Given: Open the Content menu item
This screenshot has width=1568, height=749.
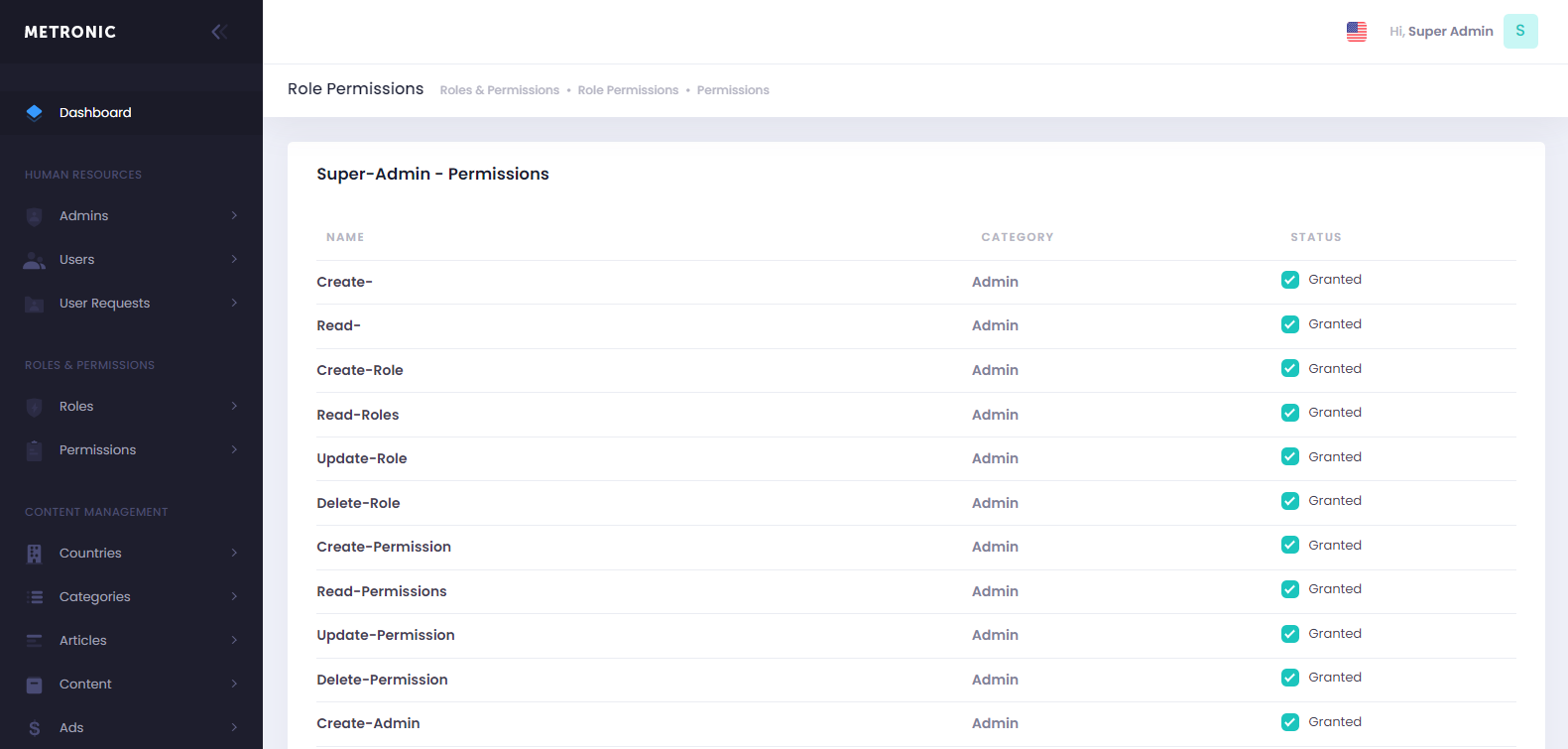Looking at the screenshot, I should coord(85,685).
